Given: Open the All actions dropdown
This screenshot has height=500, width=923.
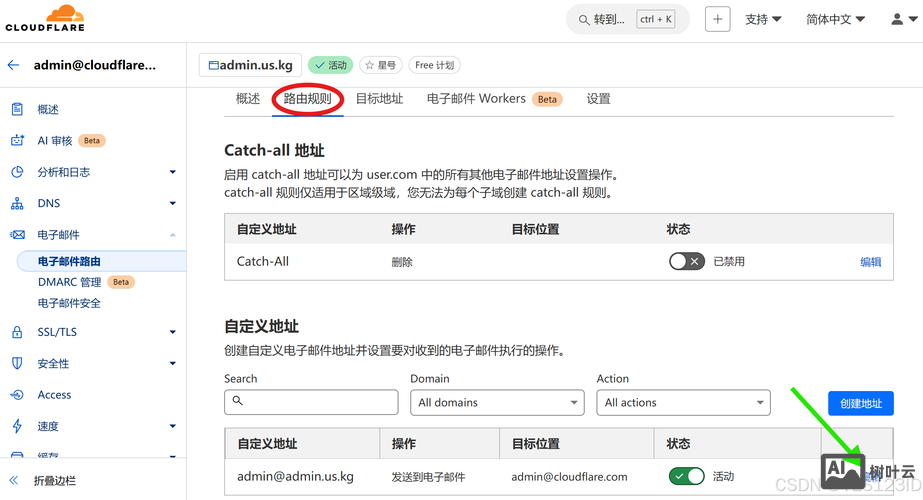Looking at the screenshot, I should point(684,403).
